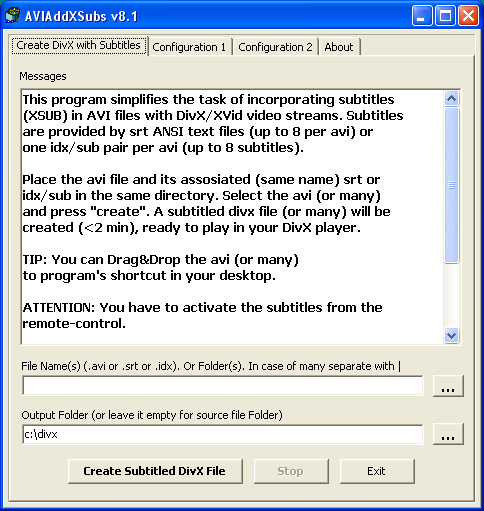Viewport: 484px width, 511px height.
Task: Switch to the Configuration 1 tab
Action: tap(190, 47)
